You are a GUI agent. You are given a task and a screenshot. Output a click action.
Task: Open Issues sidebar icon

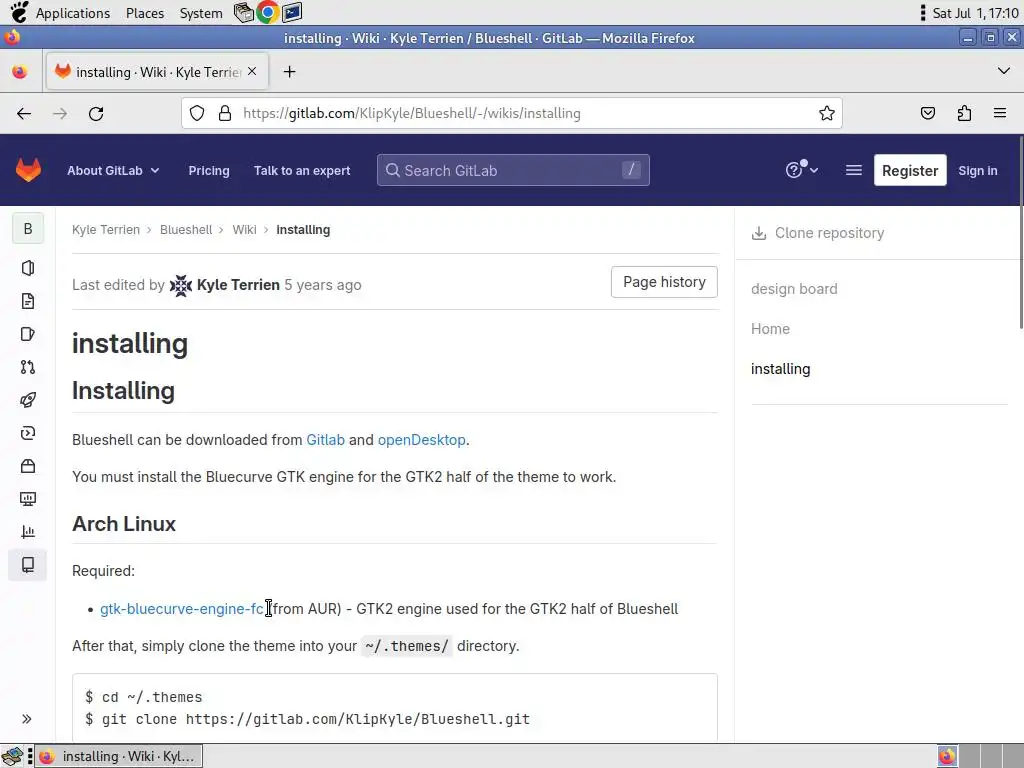(x=28, y=334)
